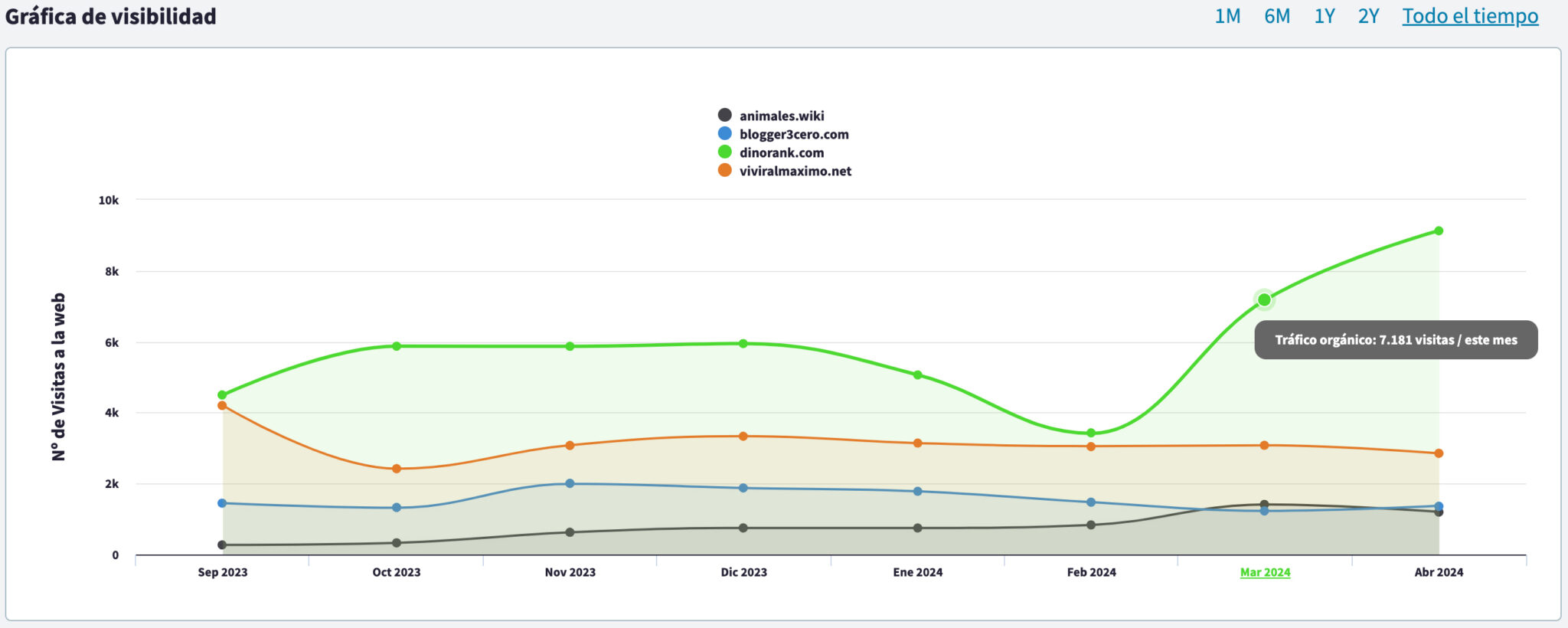1568x628 pixels.
Task: Click the Gráfica de visibilidad heading
Action: point(111,16)
